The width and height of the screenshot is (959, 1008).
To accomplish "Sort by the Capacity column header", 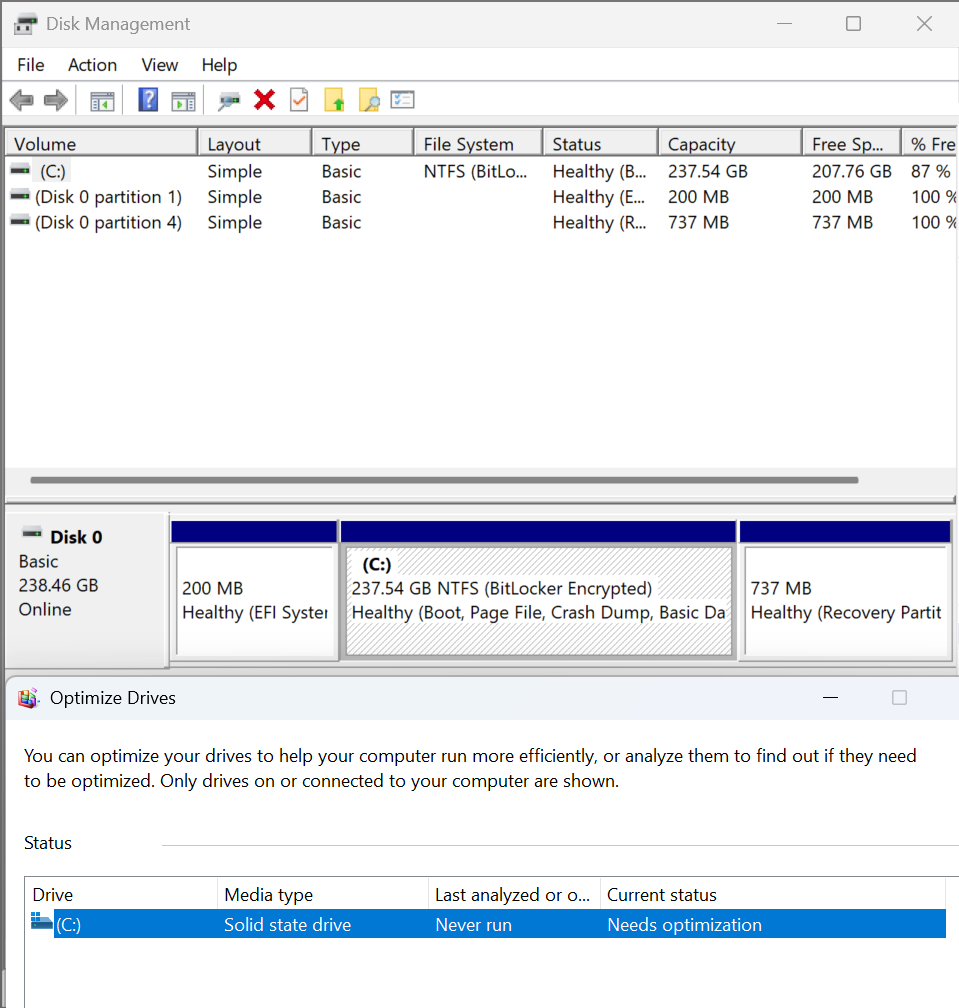I will point(730,143).
